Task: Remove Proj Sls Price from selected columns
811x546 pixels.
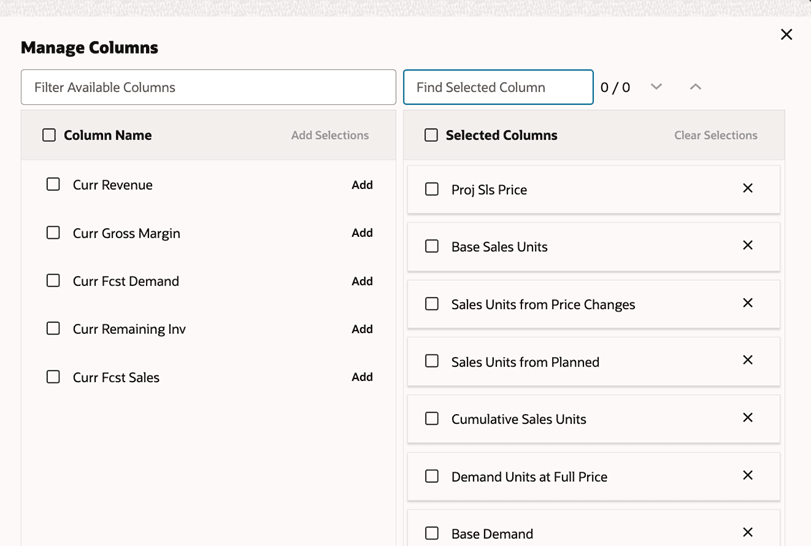Action: tap(747, 188)
